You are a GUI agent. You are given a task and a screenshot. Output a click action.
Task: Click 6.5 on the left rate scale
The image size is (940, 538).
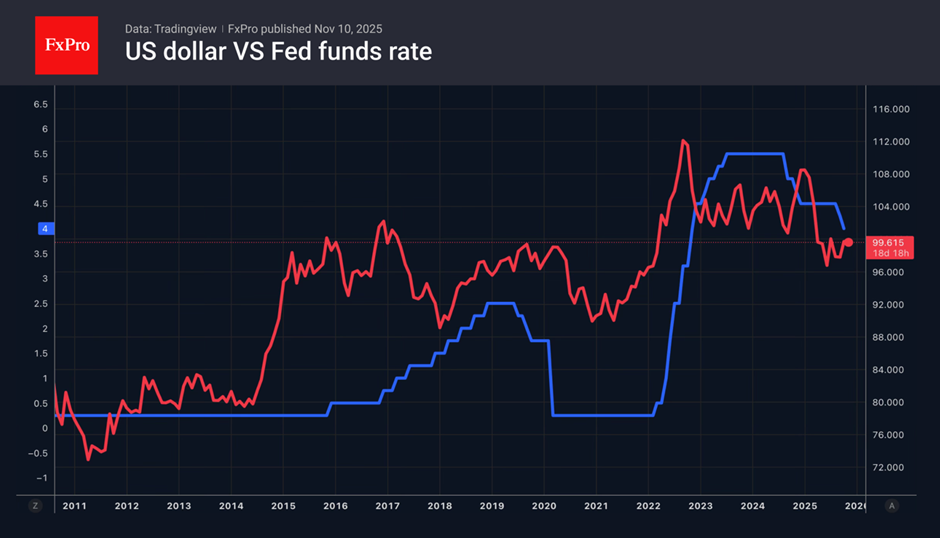point(40,104)
